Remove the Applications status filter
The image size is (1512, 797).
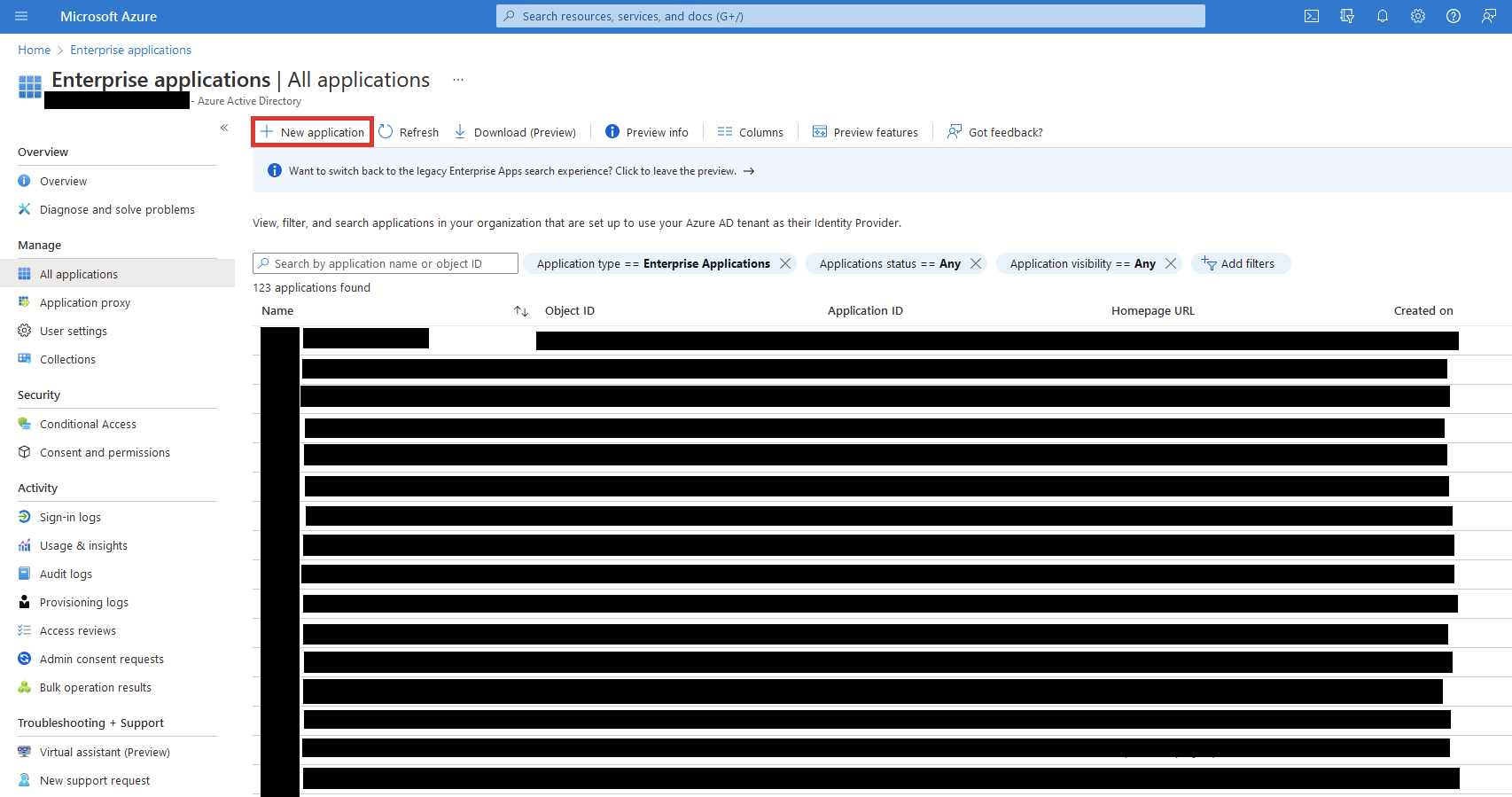coord(976,263)
